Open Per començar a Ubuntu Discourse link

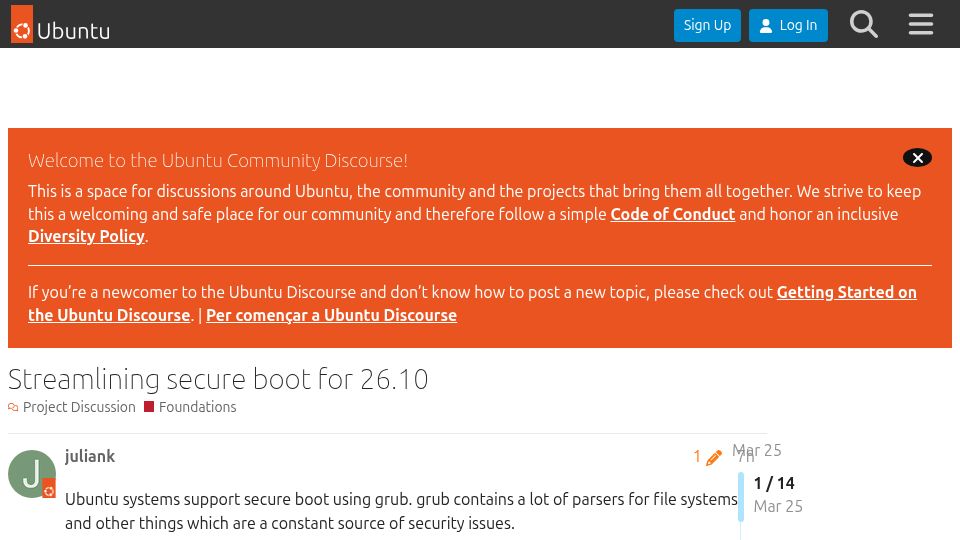[331, 315]
